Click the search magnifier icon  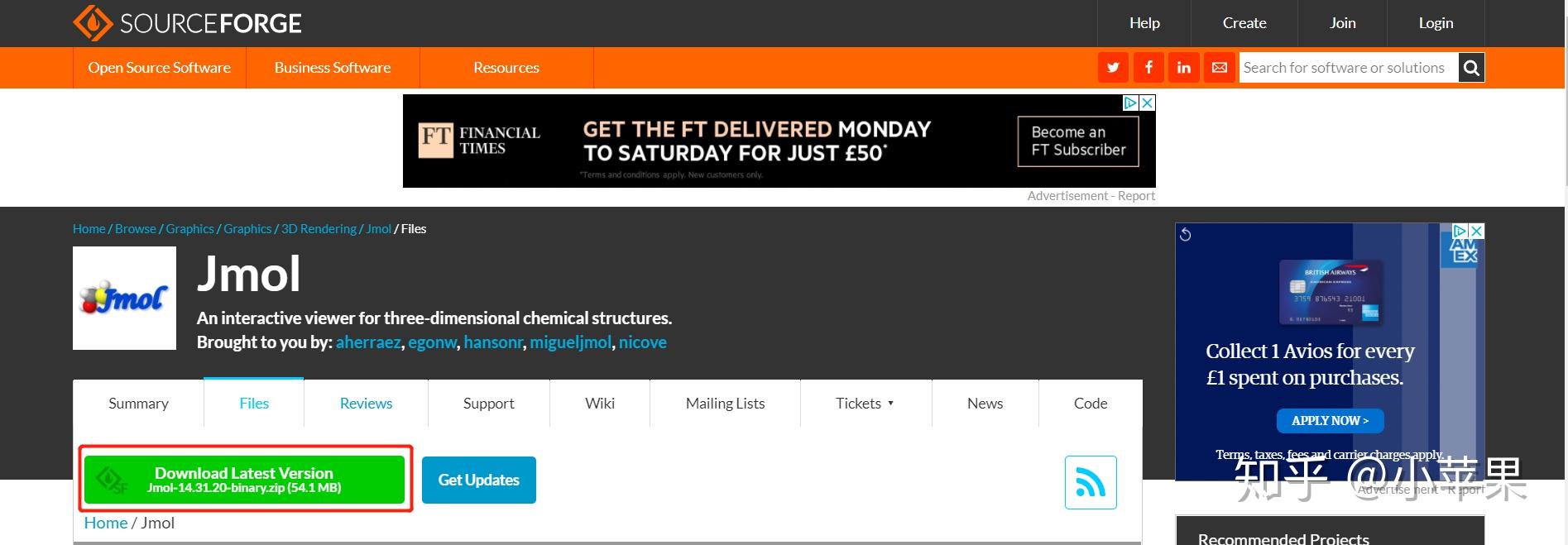tap(1471, 68)
